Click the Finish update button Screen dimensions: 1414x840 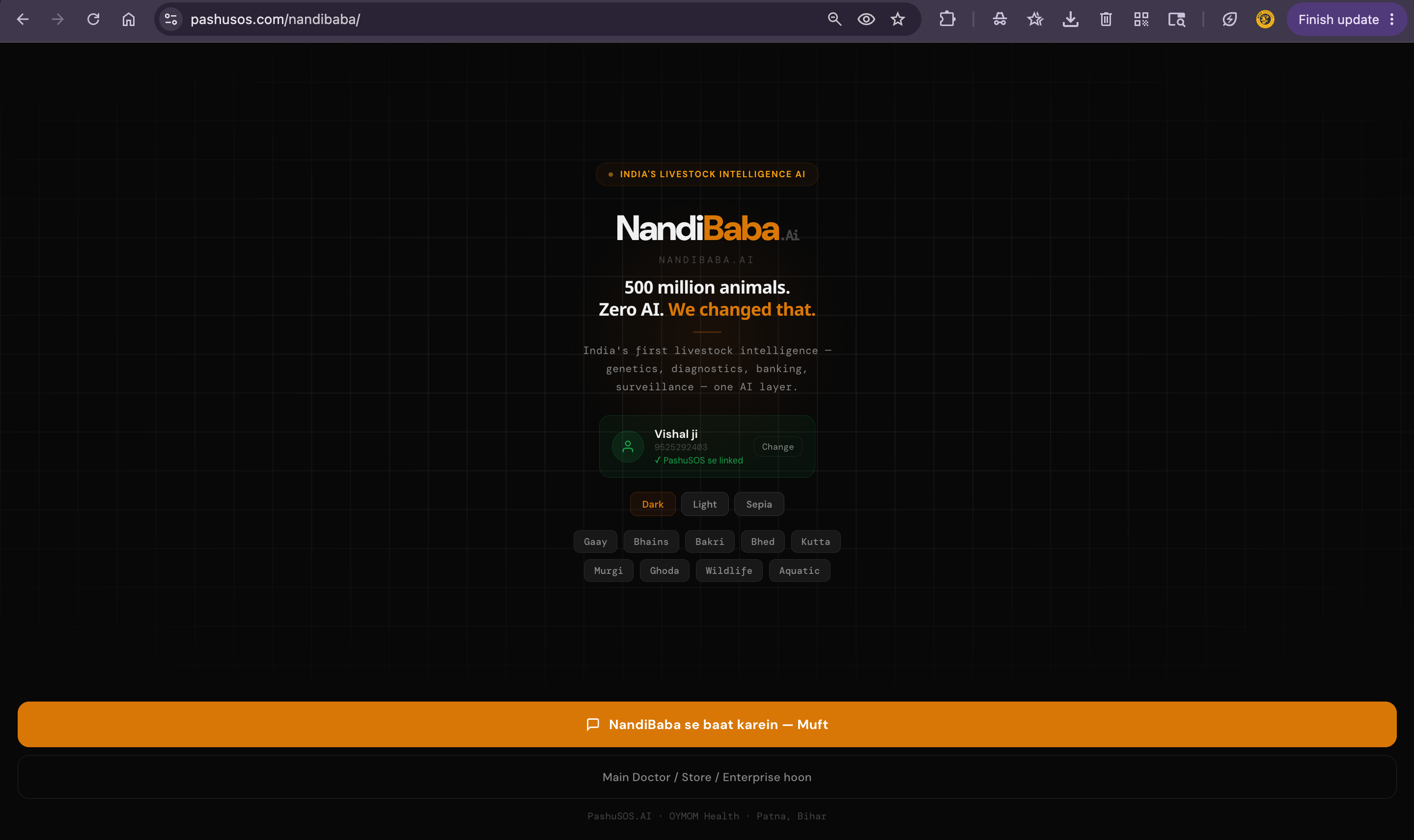(1338, 19)
